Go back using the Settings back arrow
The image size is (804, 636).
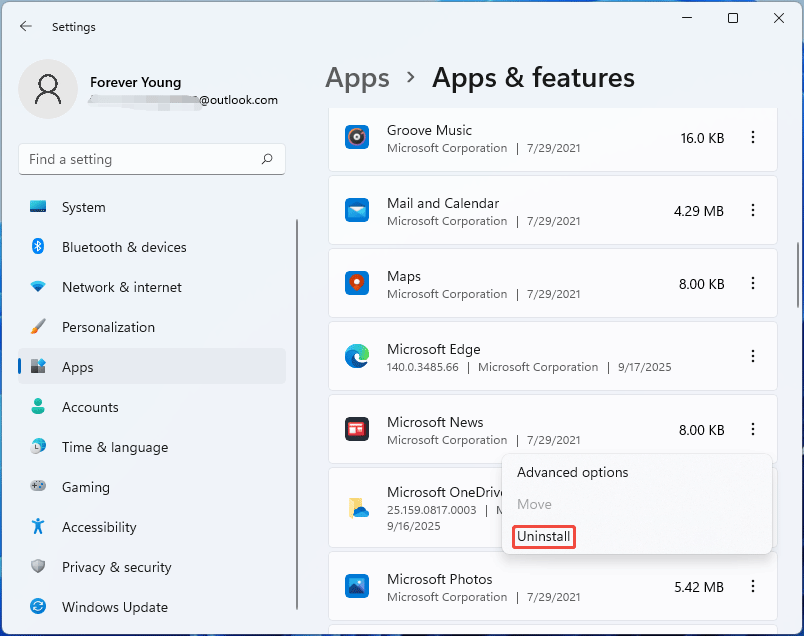26,27
